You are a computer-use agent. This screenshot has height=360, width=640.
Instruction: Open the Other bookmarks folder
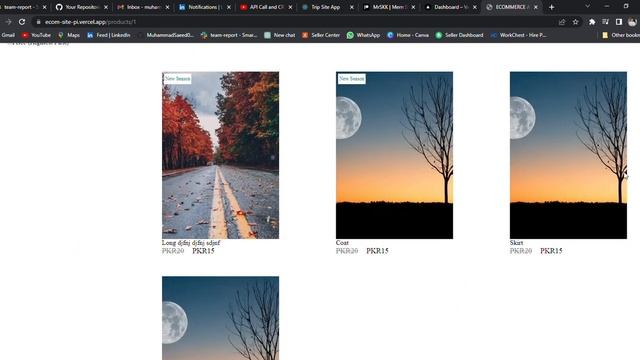pos(621,35)
